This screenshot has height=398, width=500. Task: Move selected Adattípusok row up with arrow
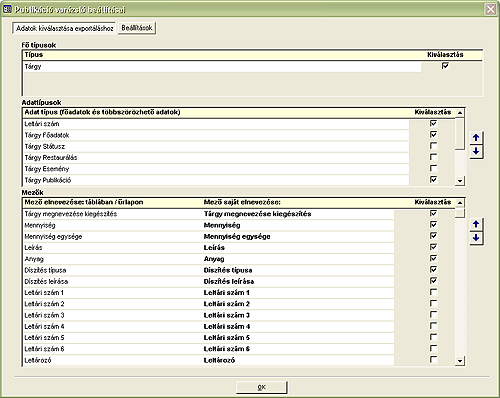[476, 138]
